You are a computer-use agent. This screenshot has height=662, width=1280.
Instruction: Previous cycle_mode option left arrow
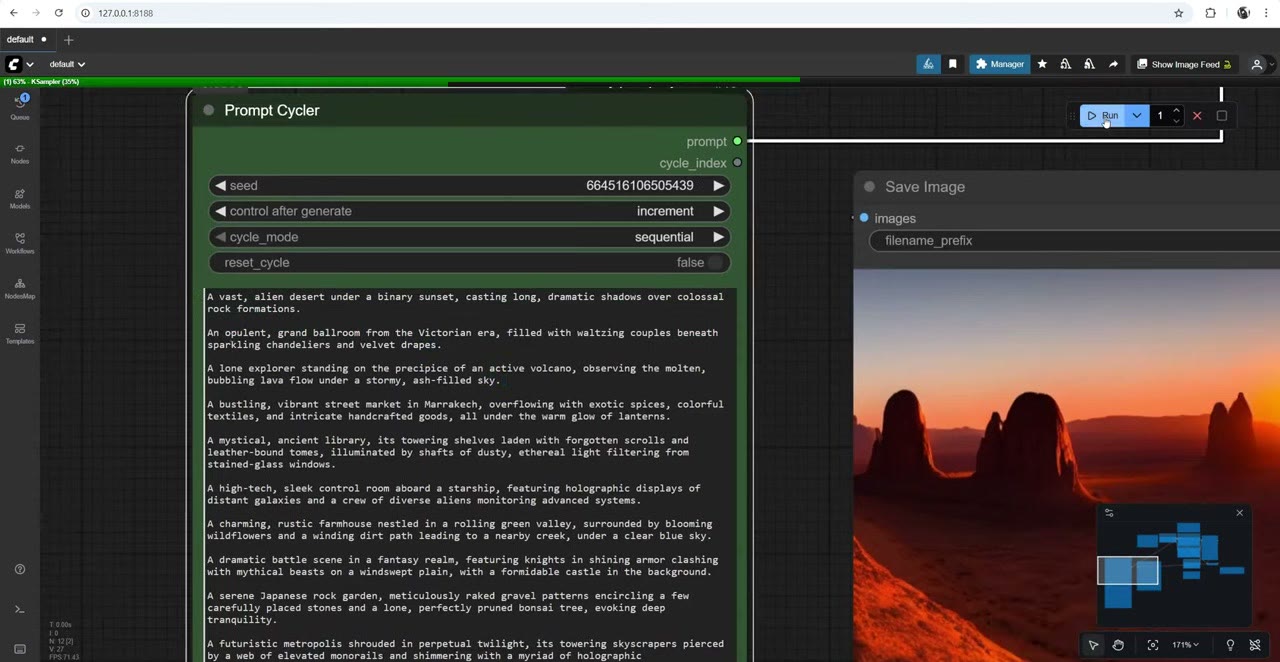point(220,237)
